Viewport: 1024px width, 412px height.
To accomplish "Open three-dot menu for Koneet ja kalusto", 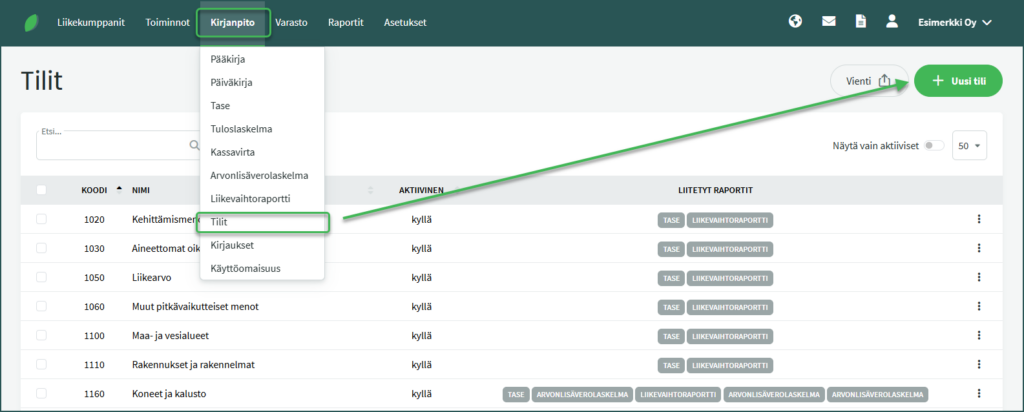I will 979,394.
